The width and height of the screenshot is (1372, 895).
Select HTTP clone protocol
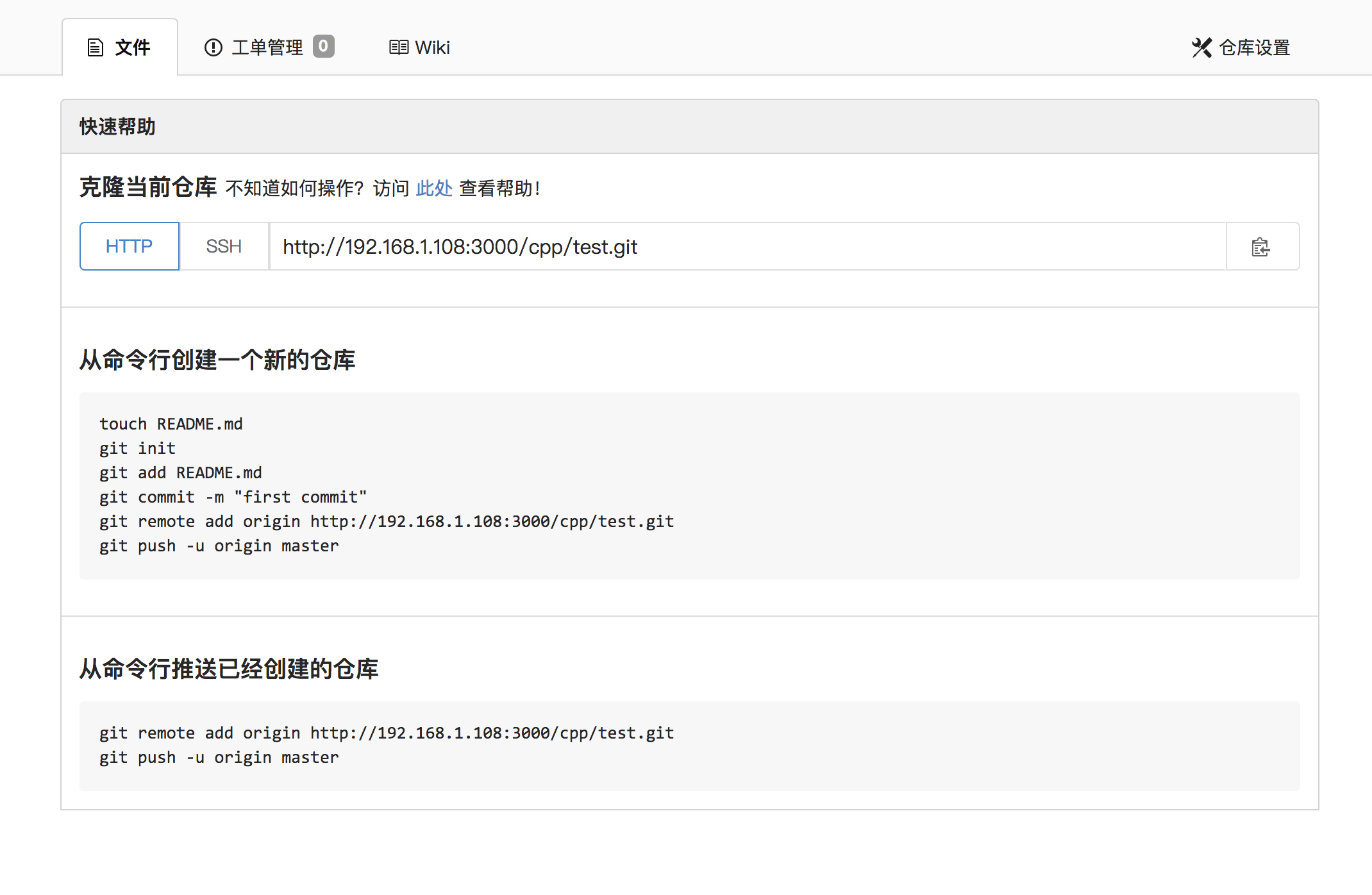point(130,246)
